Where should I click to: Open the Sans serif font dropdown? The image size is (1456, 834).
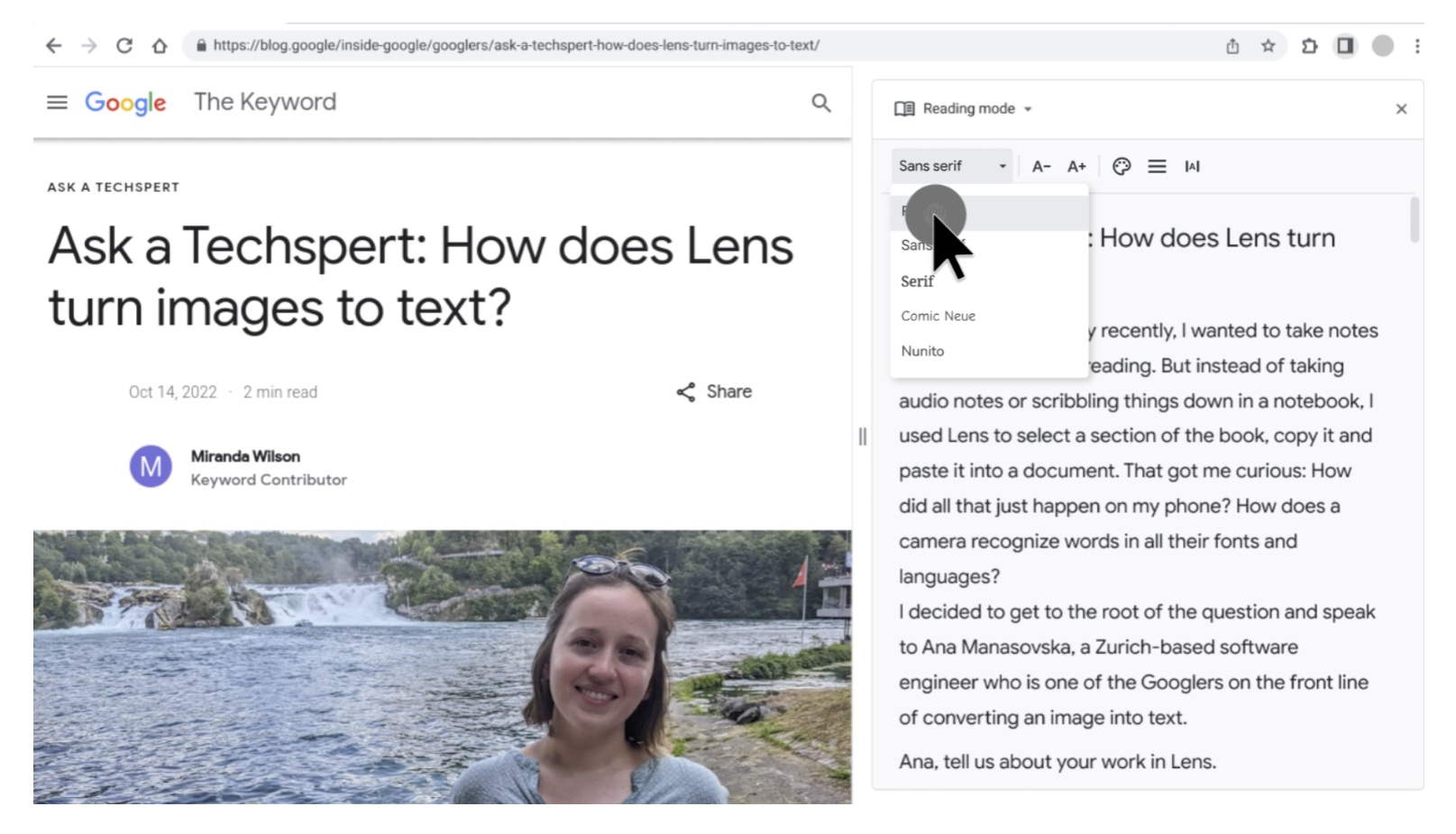(952, 166)
